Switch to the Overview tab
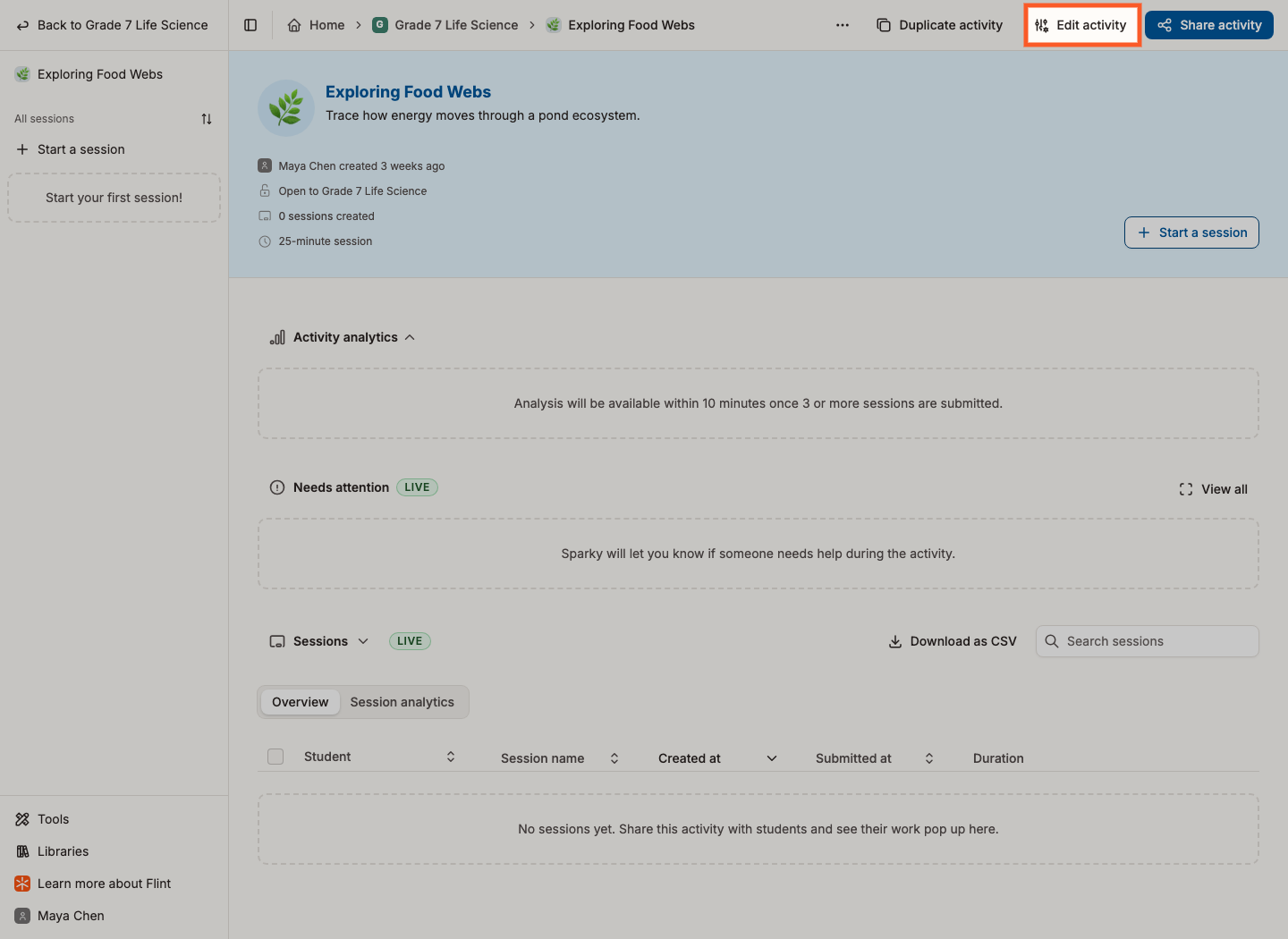Screen dimensions: 1288x939 click(301, 702)
